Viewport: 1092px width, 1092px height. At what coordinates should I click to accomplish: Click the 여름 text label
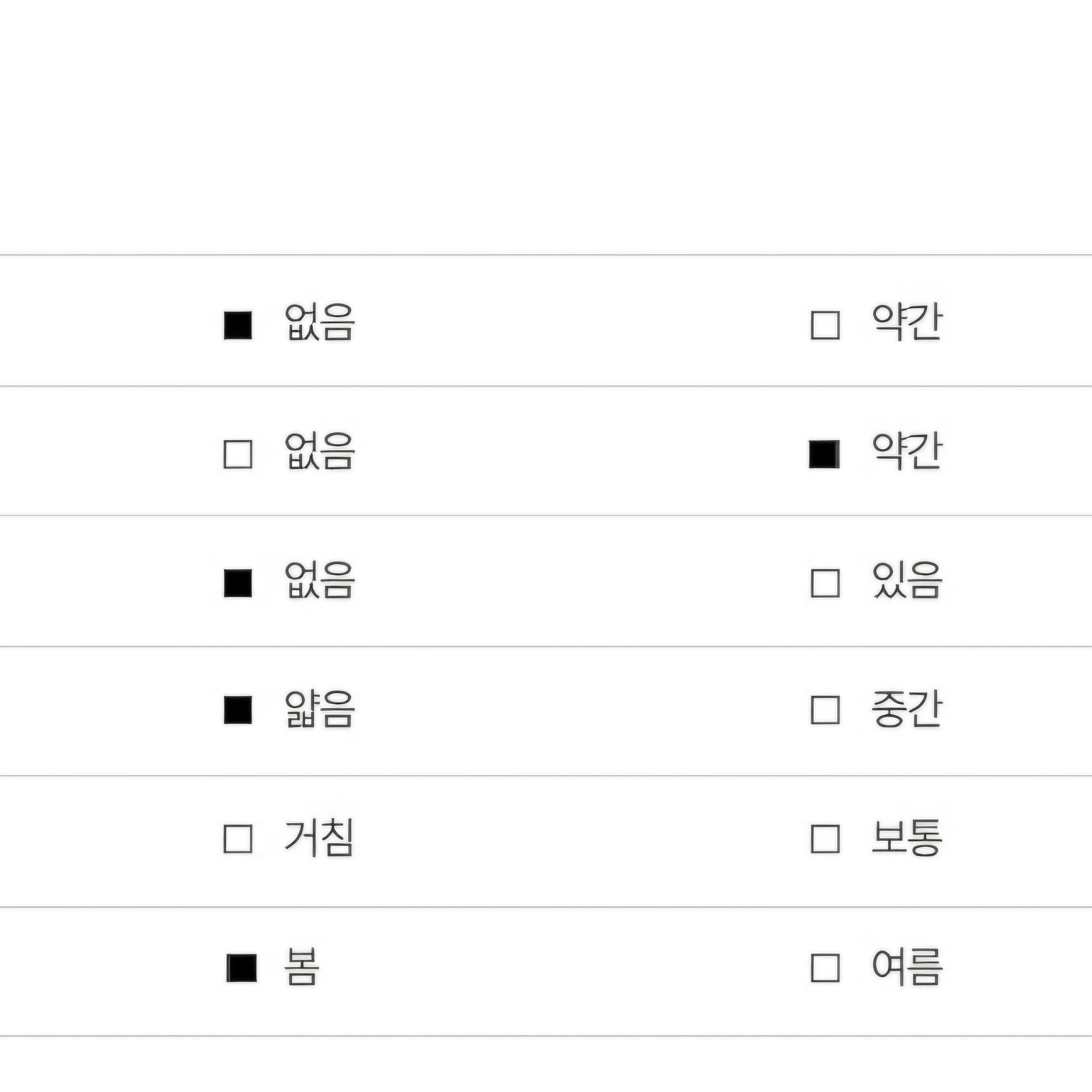pyautogui.click(x=907, y=967)
